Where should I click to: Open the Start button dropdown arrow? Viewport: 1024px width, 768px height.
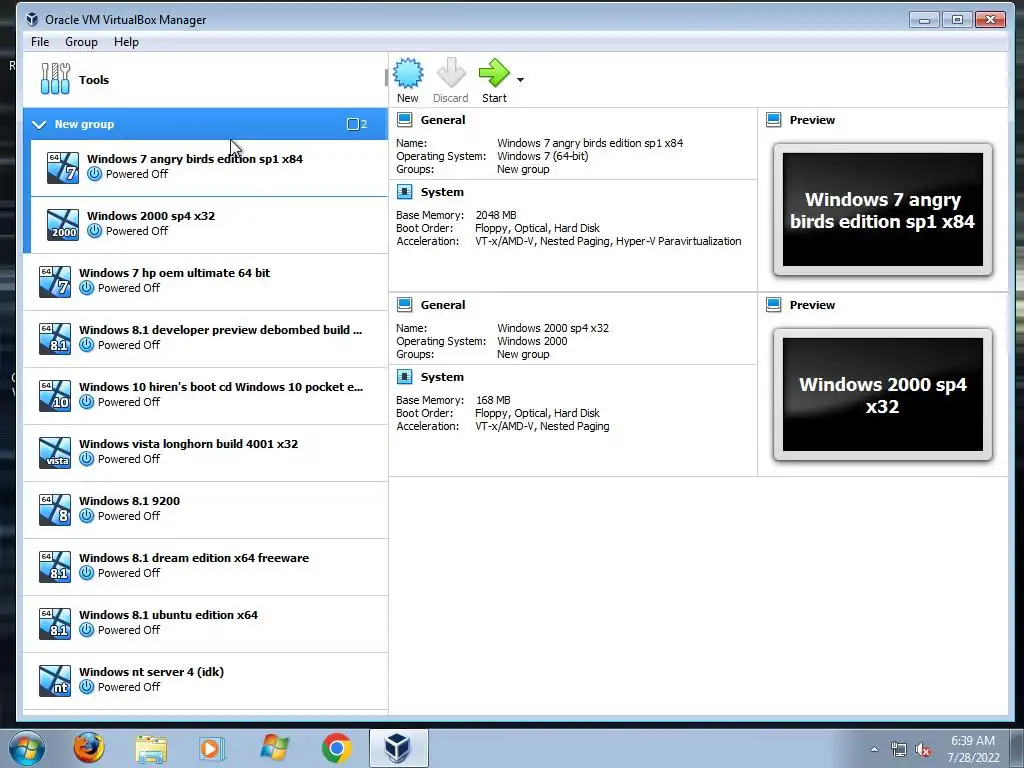[x=520, y=80]
